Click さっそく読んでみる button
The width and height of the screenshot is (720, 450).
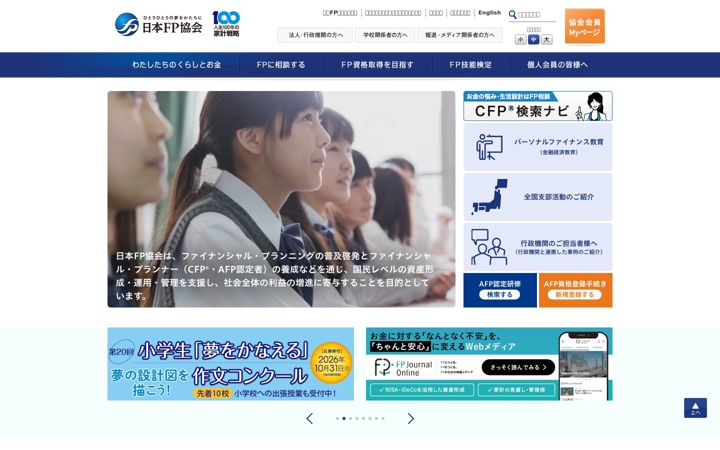point(518,367)
